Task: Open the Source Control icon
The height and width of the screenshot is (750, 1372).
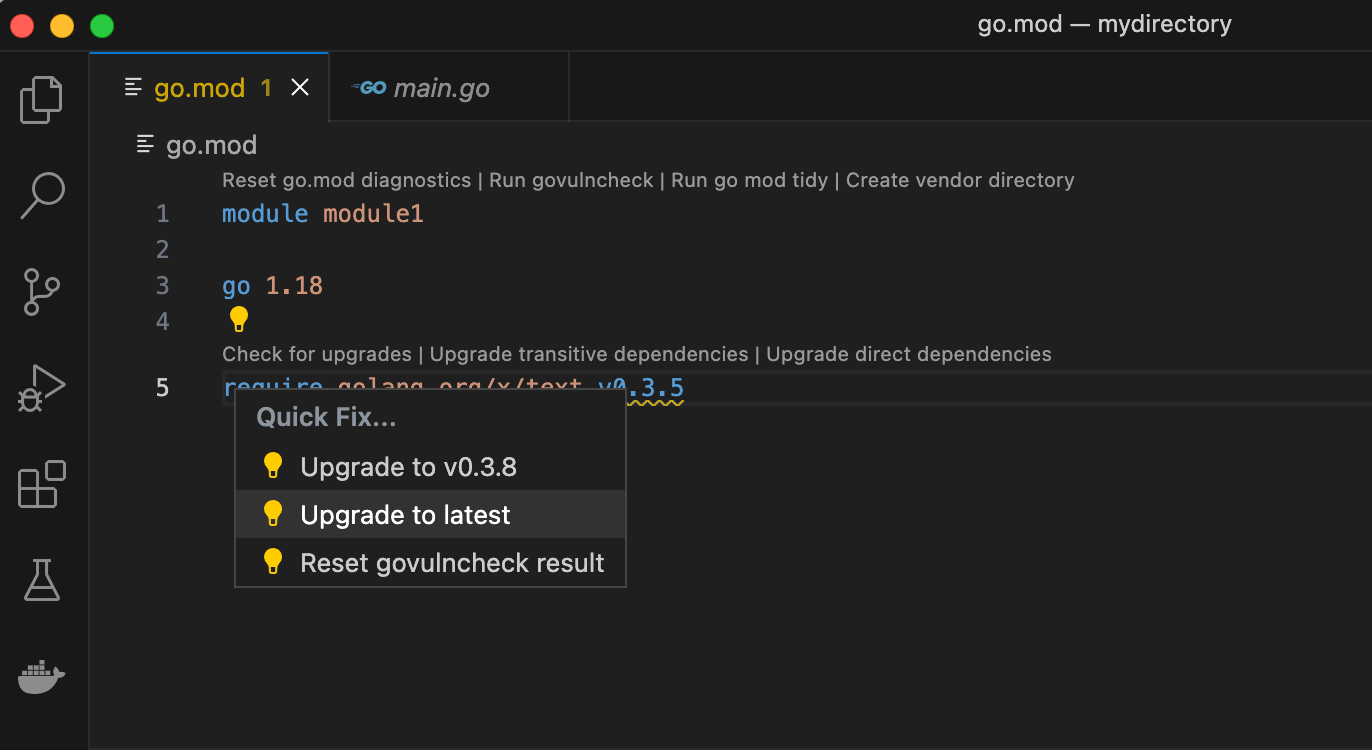Action: 41,292
